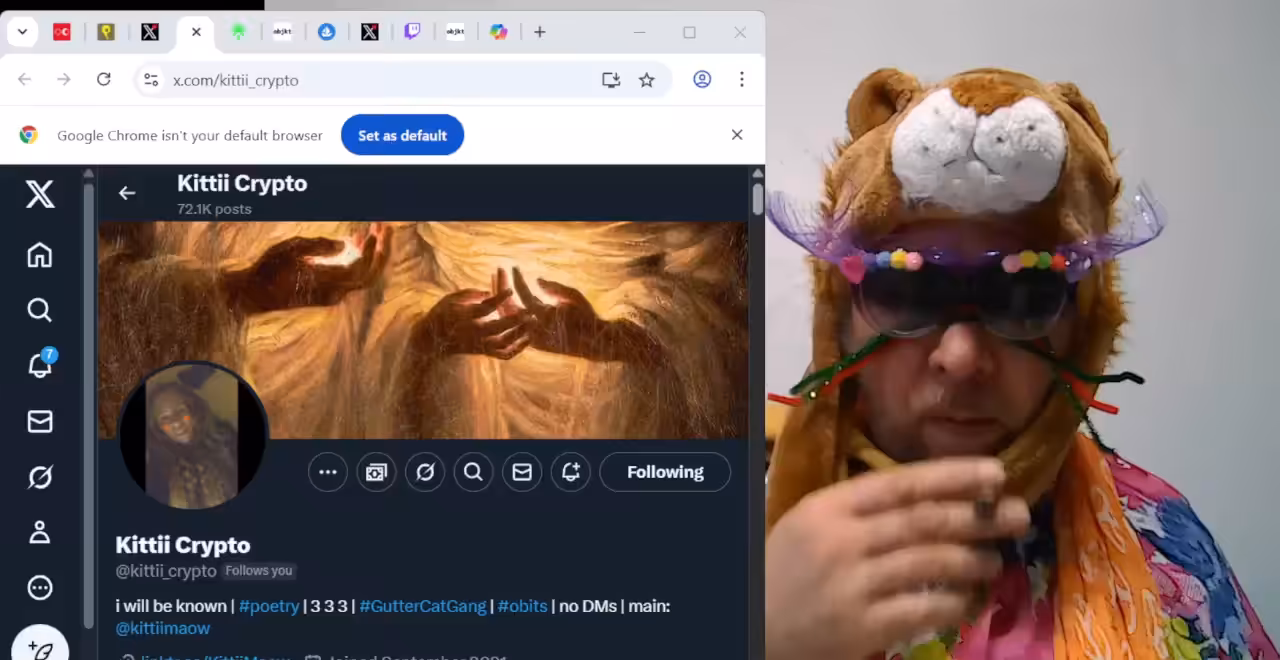This screenshot has height=660, width=1280.
Task: Reload the current page
Action: coord(104,80)
